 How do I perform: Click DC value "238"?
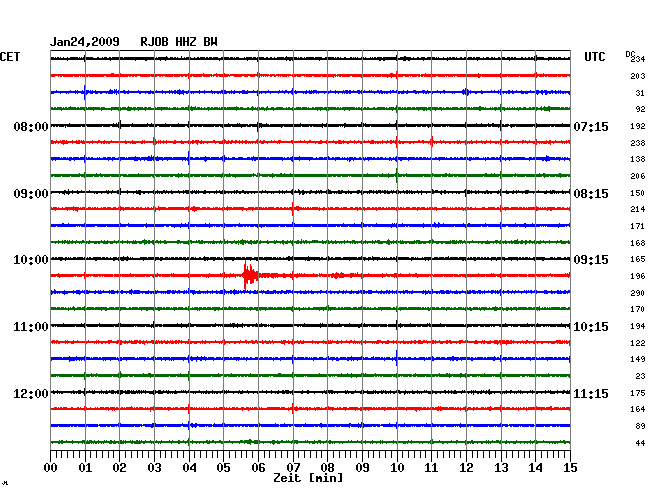638,143
